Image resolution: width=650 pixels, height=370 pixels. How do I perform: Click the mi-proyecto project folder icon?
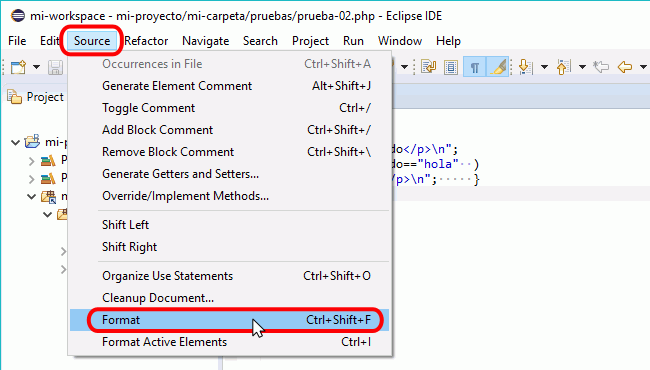pyautogui.click(x=32, y=142)
